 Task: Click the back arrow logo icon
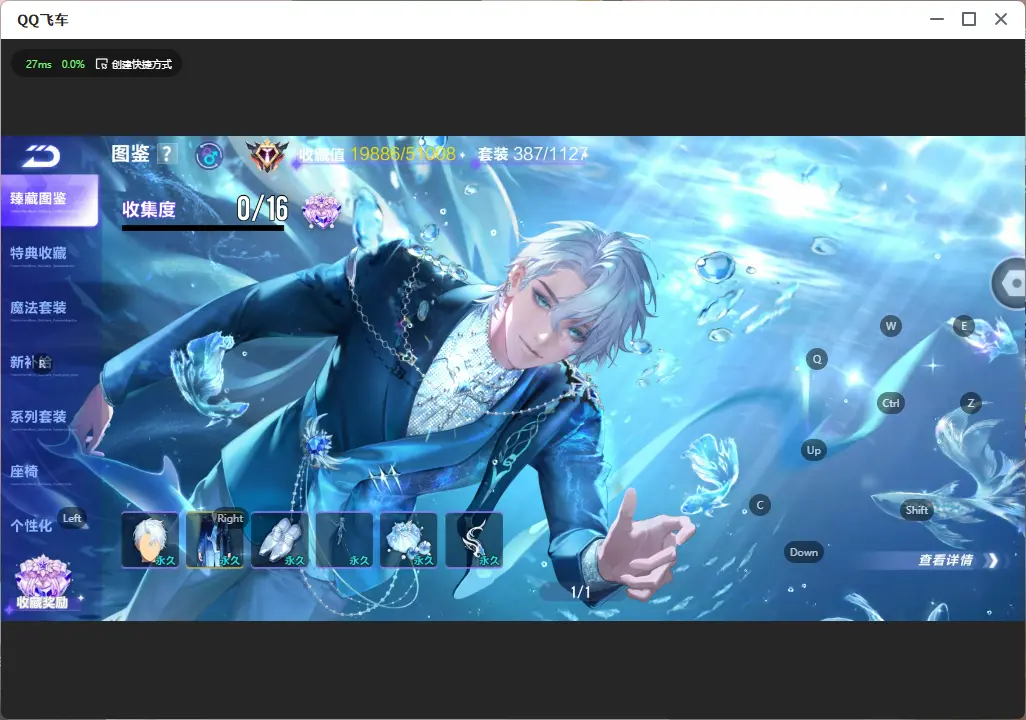tap(42, 156)
